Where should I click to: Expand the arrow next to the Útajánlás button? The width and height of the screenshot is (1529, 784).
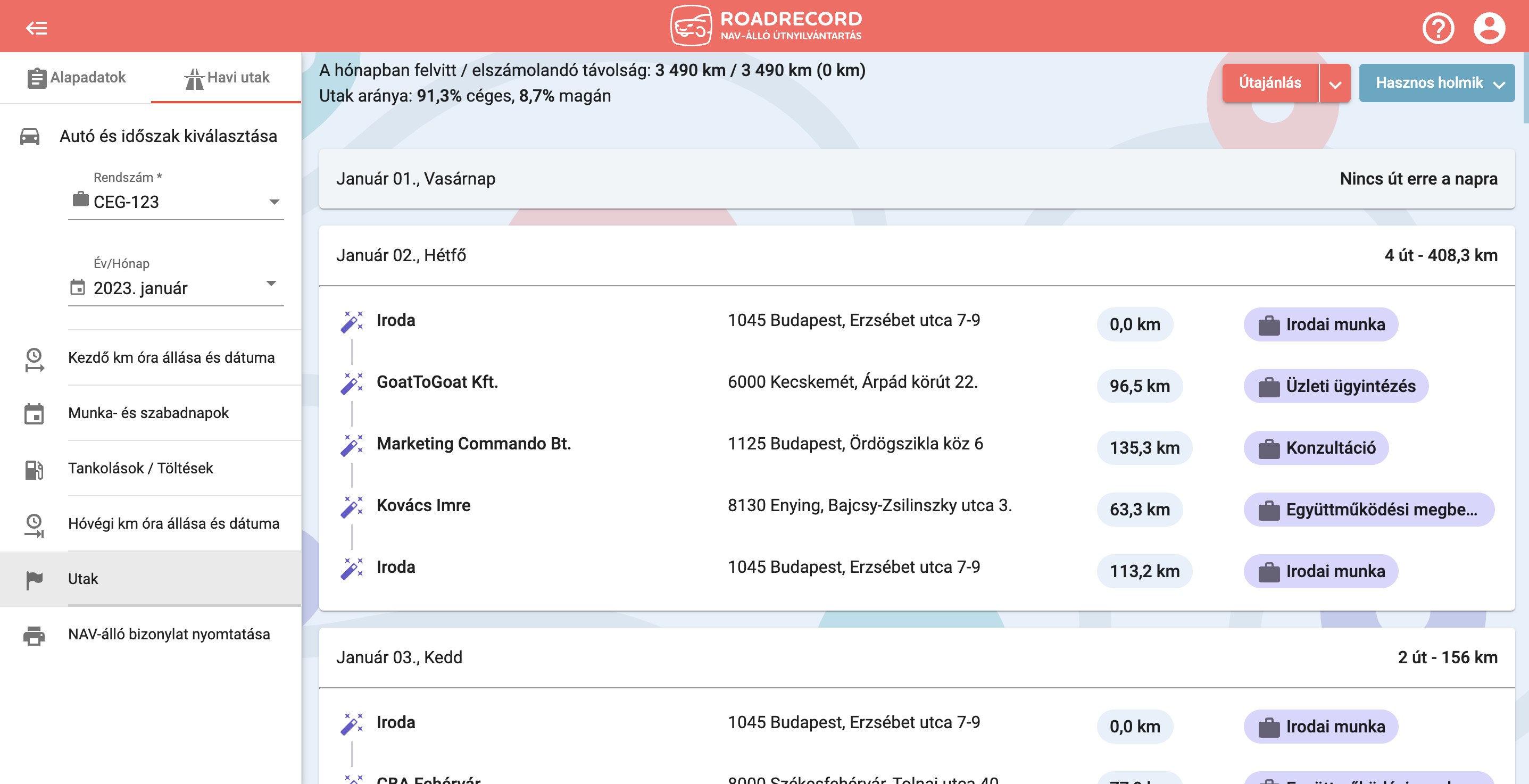pos(1334,83)
